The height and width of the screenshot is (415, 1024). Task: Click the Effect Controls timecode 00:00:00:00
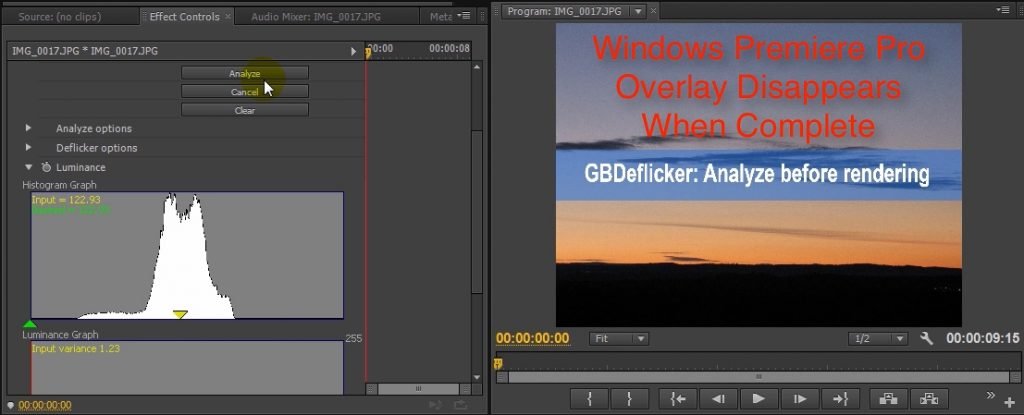tap(45, 405)
